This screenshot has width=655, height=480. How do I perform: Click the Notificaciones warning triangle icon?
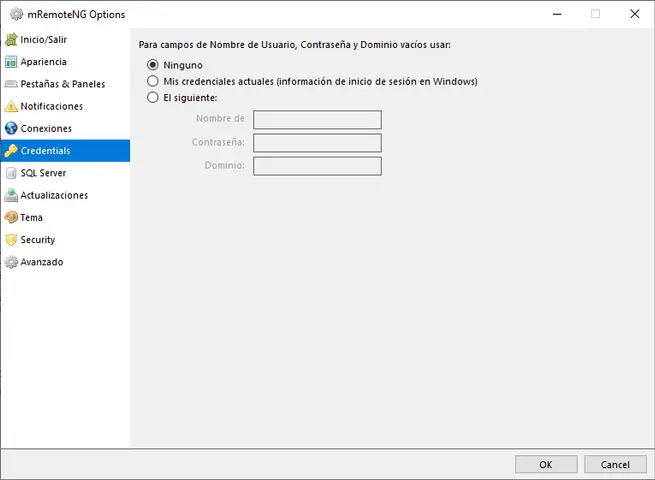[11, 106]
